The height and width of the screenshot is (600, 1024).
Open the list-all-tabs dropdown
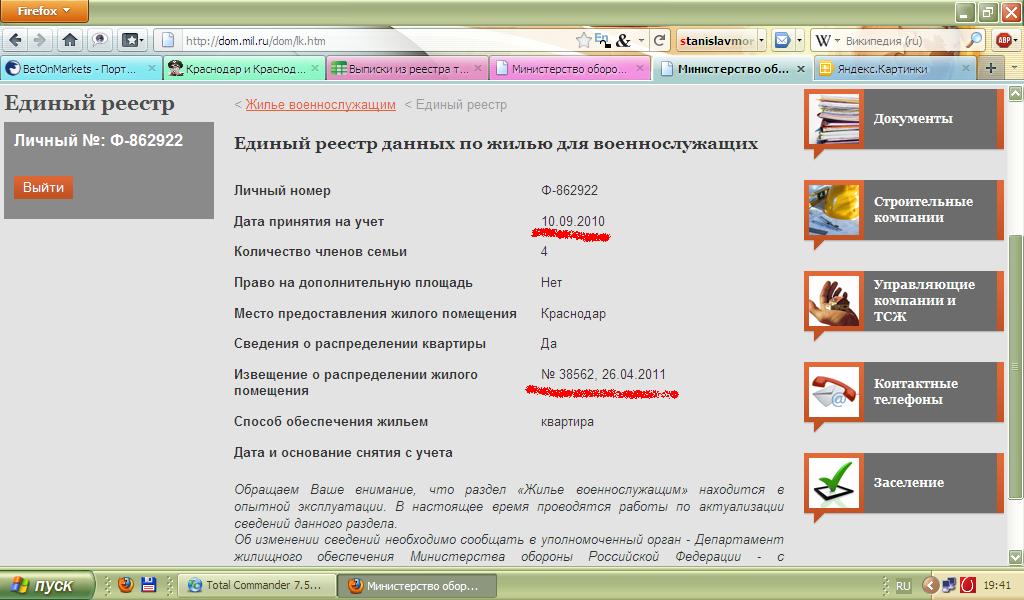[x=1013, y=68]
